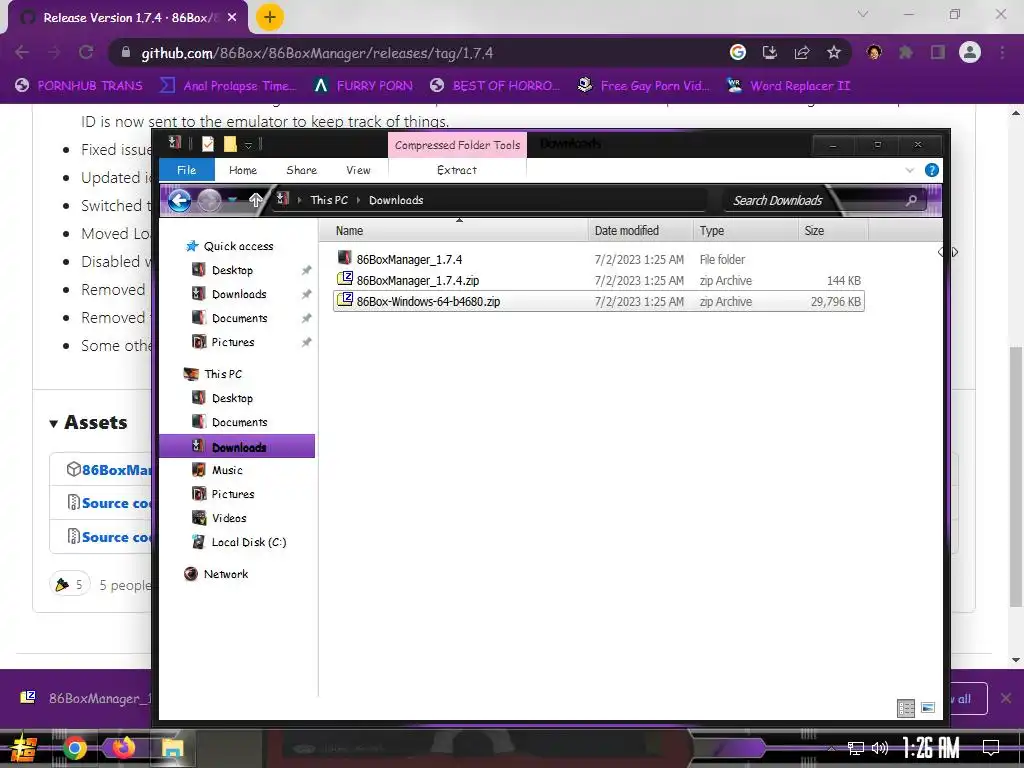Click This PC in address breadcrumb
The height and width of the screenshot is (768, 1024).
pos(329,200)
